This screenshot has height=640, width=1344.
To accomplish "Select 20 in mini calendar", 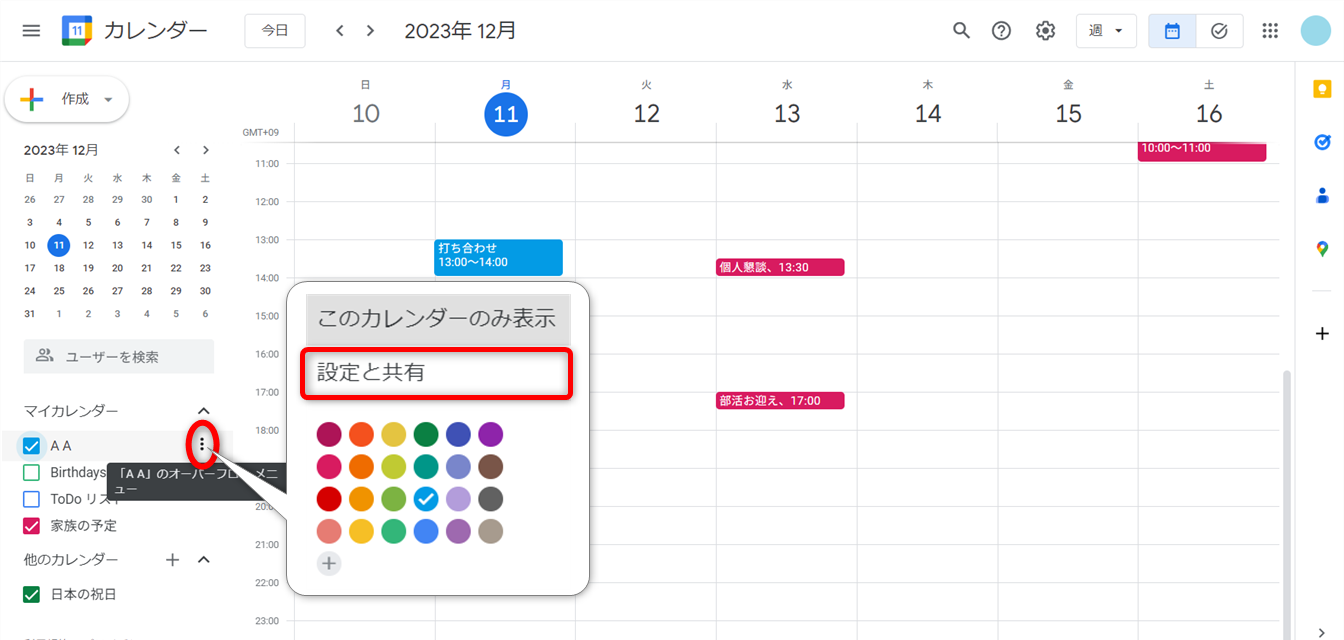I will coord(118,268).
